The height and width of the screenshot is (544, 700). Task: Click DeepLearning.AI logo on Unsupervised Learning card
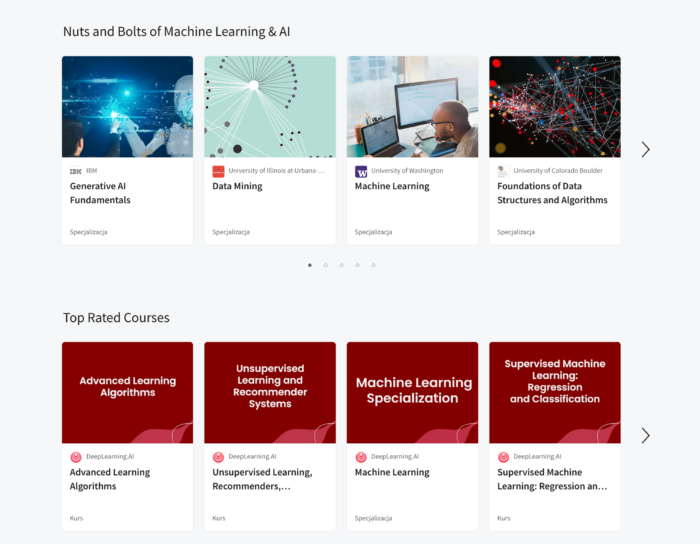[219, 457]
